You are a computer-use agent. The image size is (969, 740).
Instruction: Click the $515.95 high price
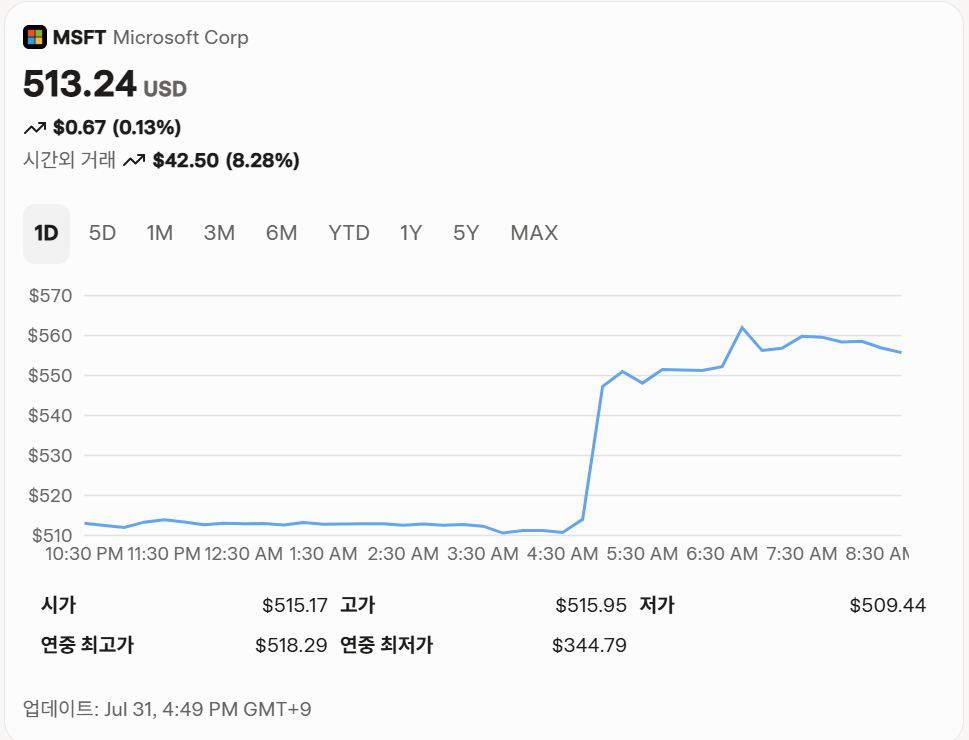(591, 605)
